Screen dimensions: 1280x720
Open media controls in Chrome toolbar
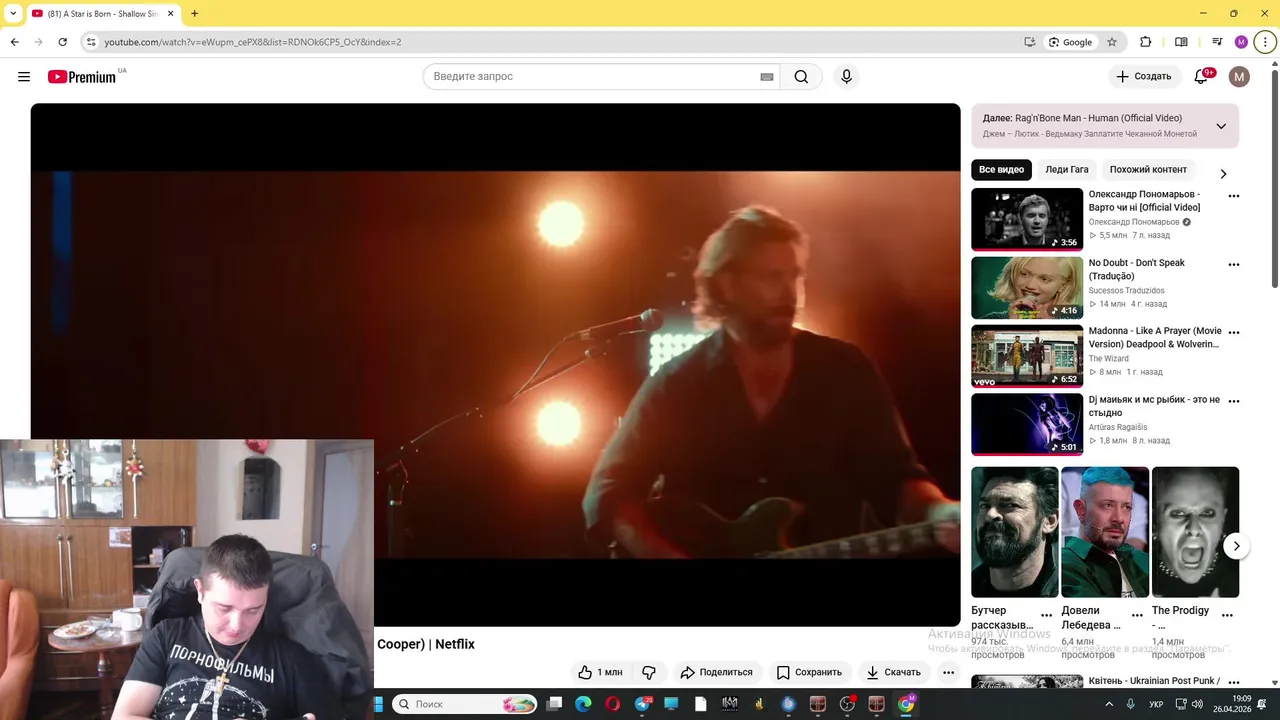tap(1216, 42)
